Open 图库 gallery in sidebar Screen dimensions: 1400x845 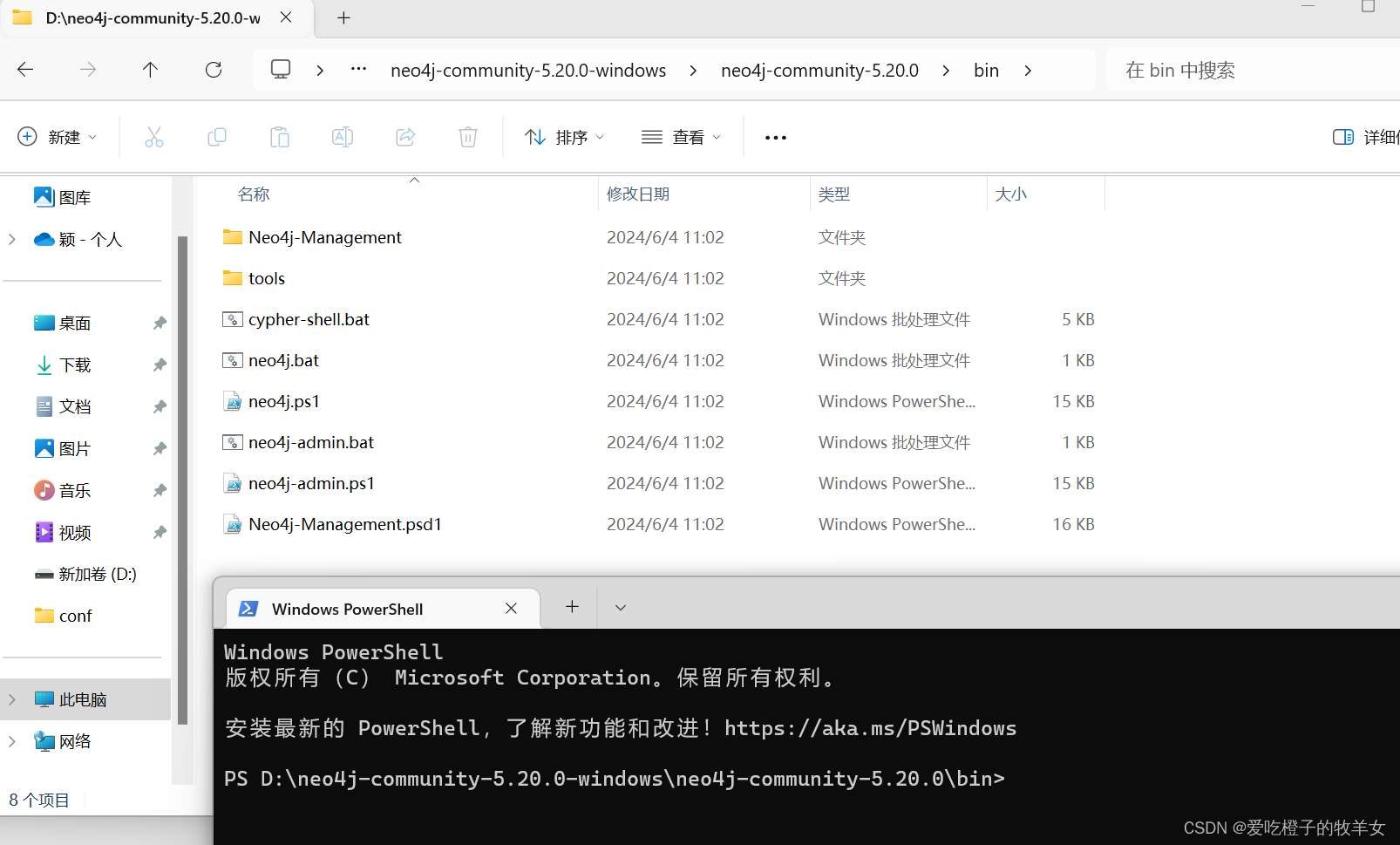tap(62, 197)
